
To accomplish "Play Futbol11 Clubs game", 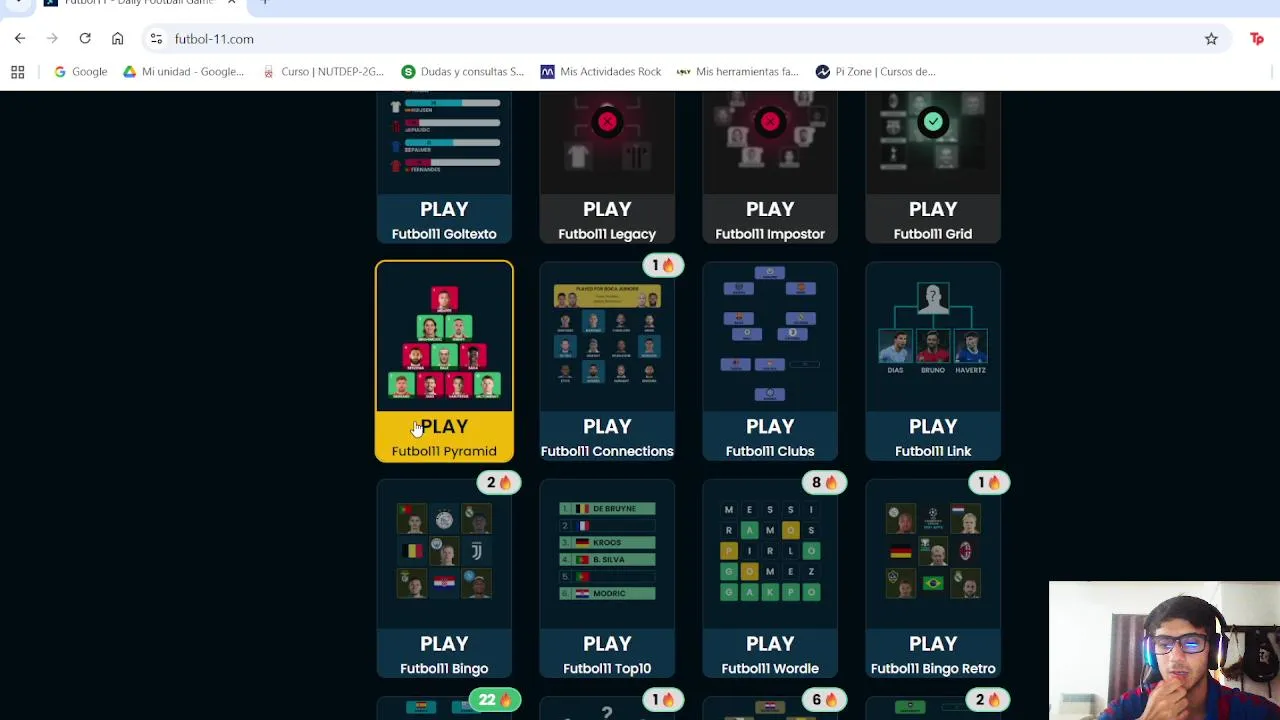I will click(770, 437).
